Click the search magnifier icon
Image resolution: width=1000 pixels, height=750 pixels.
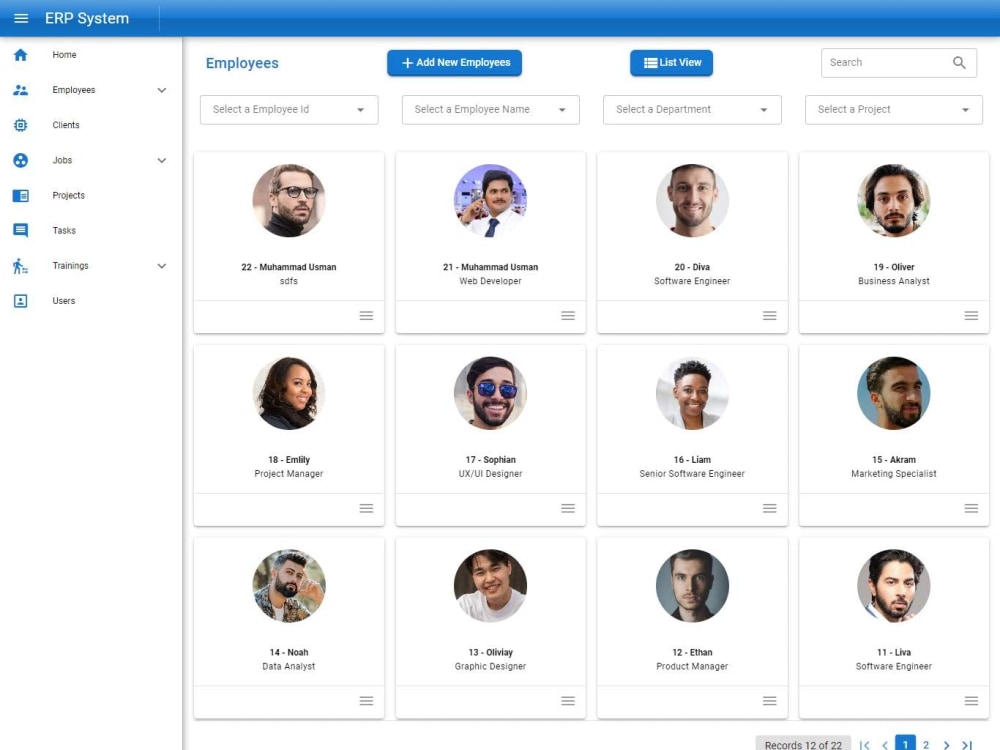point(959,62)
